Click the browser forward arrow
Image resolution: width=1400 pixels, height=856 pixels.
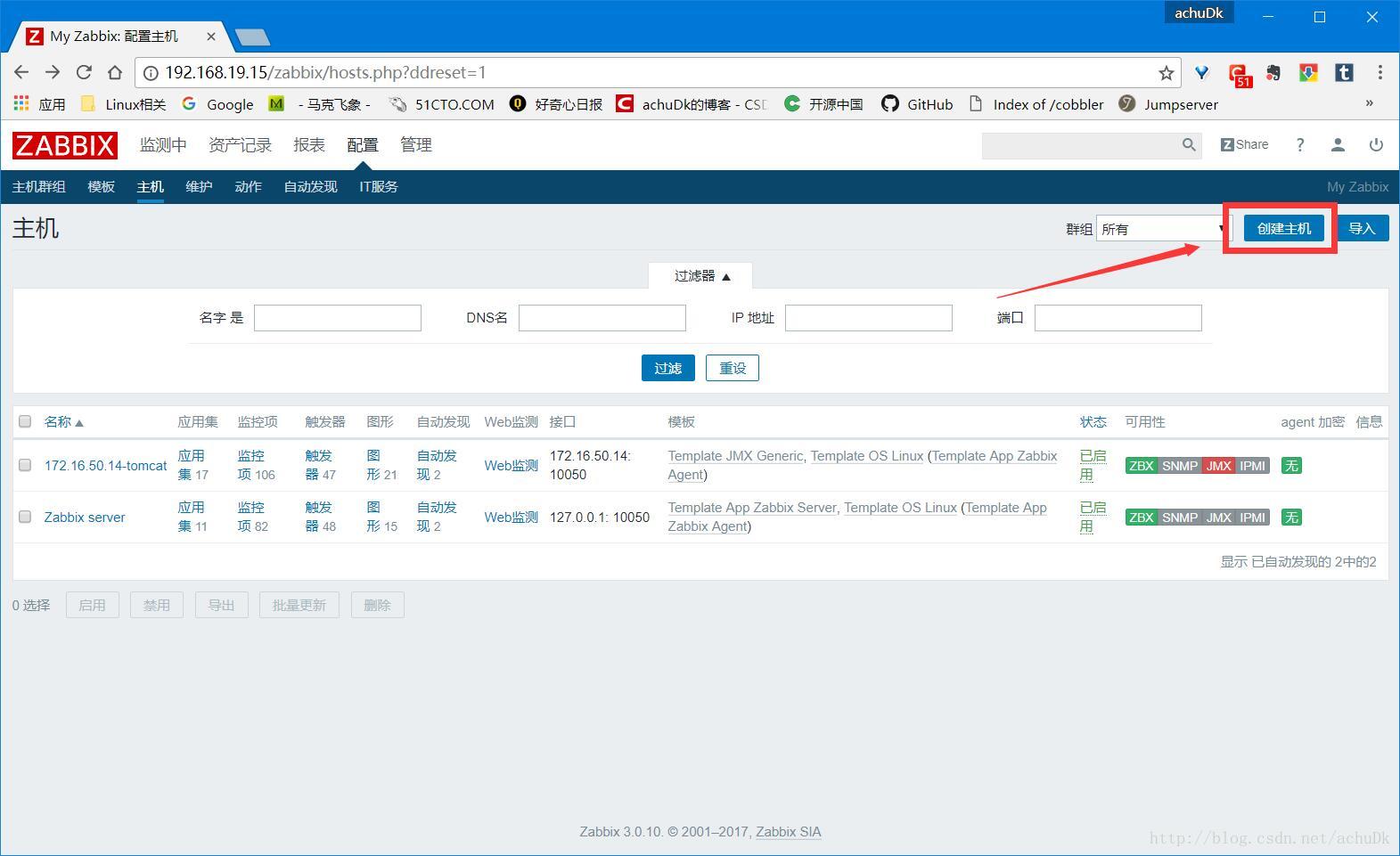(53, 72)
